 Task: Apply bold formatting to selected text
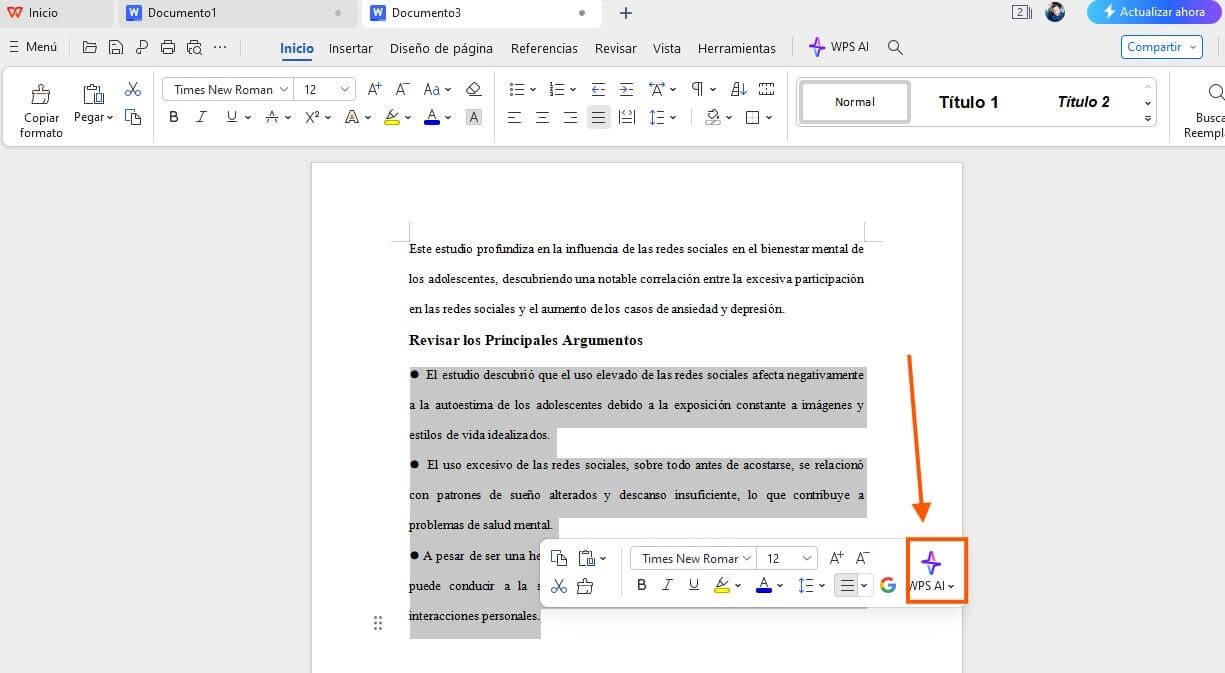pyautogui.click(x=173, y=116)
